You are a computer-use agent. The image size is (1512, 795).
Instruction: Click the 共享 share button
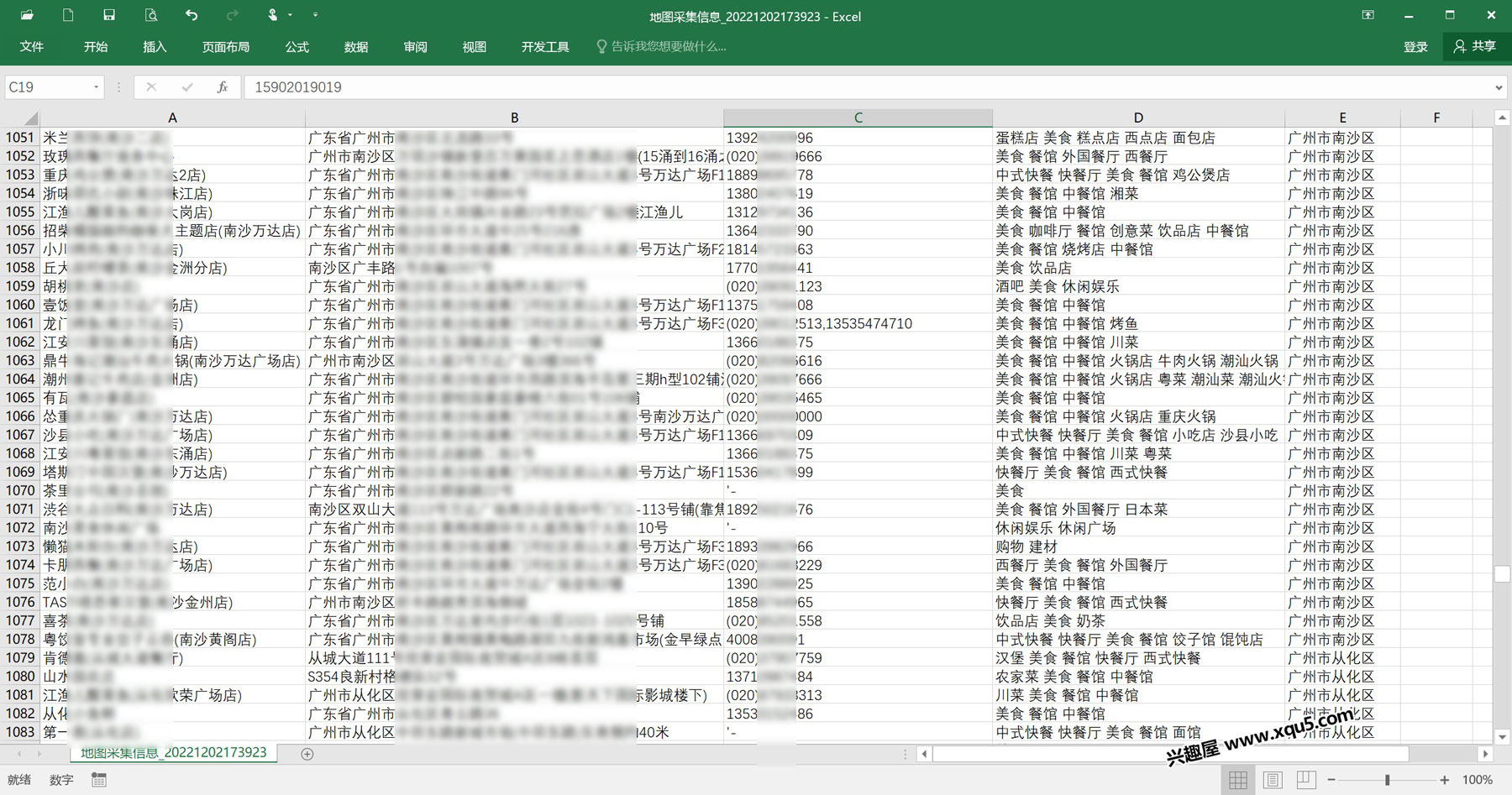click(x=1476, y=47)
